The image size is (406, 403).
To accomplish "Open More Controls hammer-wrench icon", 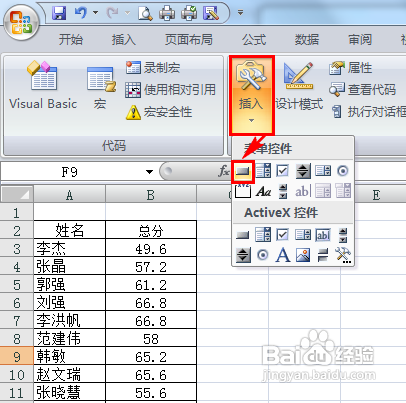I will pos(343,255).
